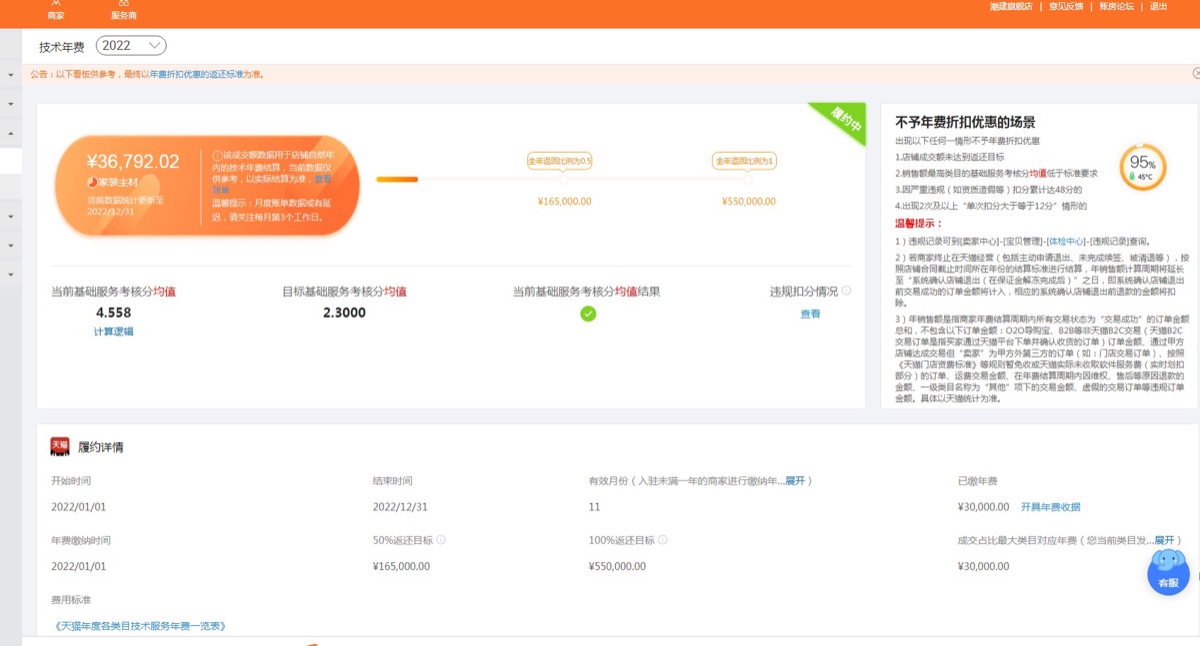Click ¥550,000.00 under the progress bar
The height and width of the screenshot is (646, 1200).
pyautogui.click(x=748, y=201)
